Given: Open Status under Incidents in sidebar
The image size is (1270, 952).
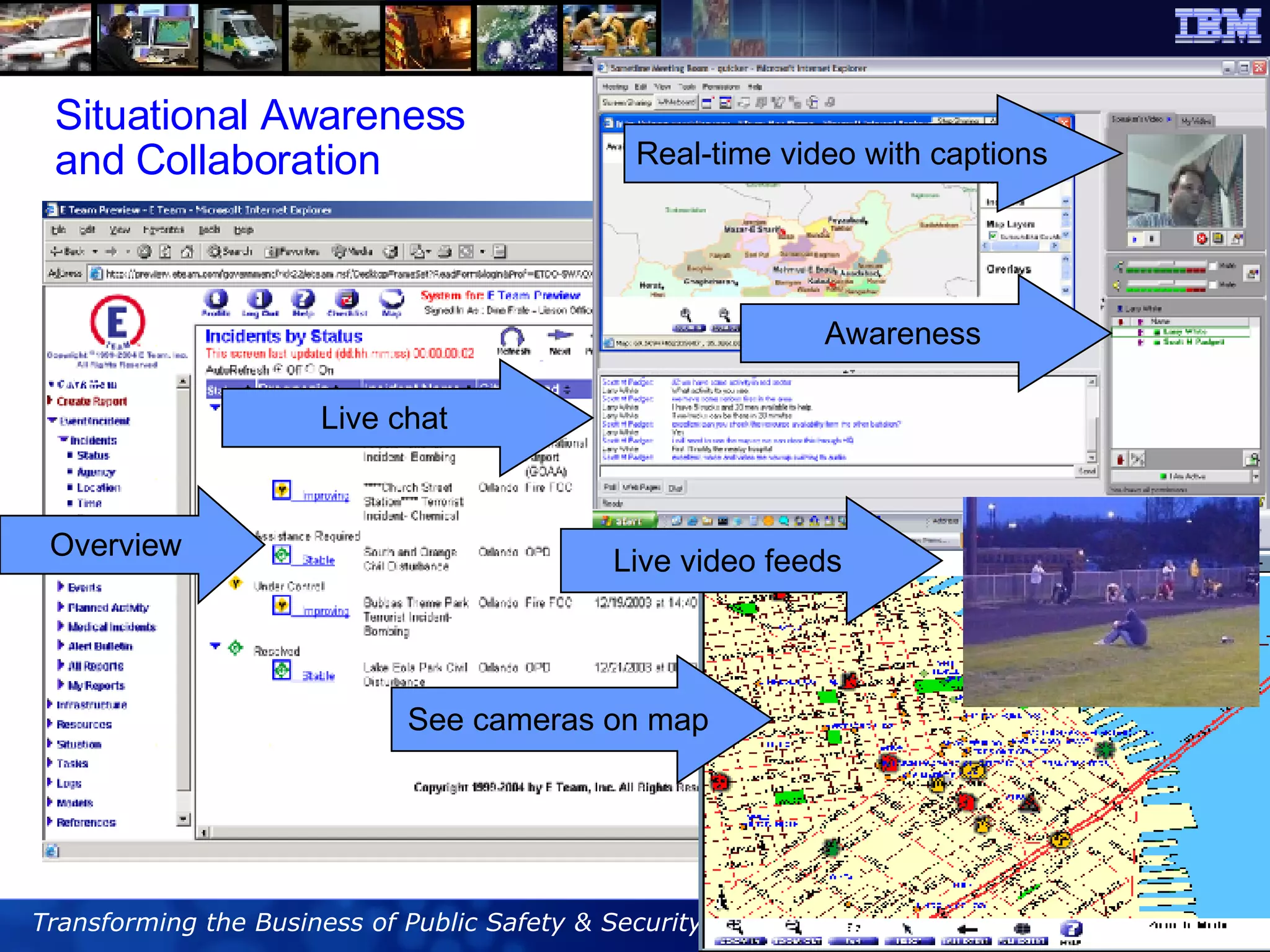Looking at the screenshot, I should [x=93, y=456].
